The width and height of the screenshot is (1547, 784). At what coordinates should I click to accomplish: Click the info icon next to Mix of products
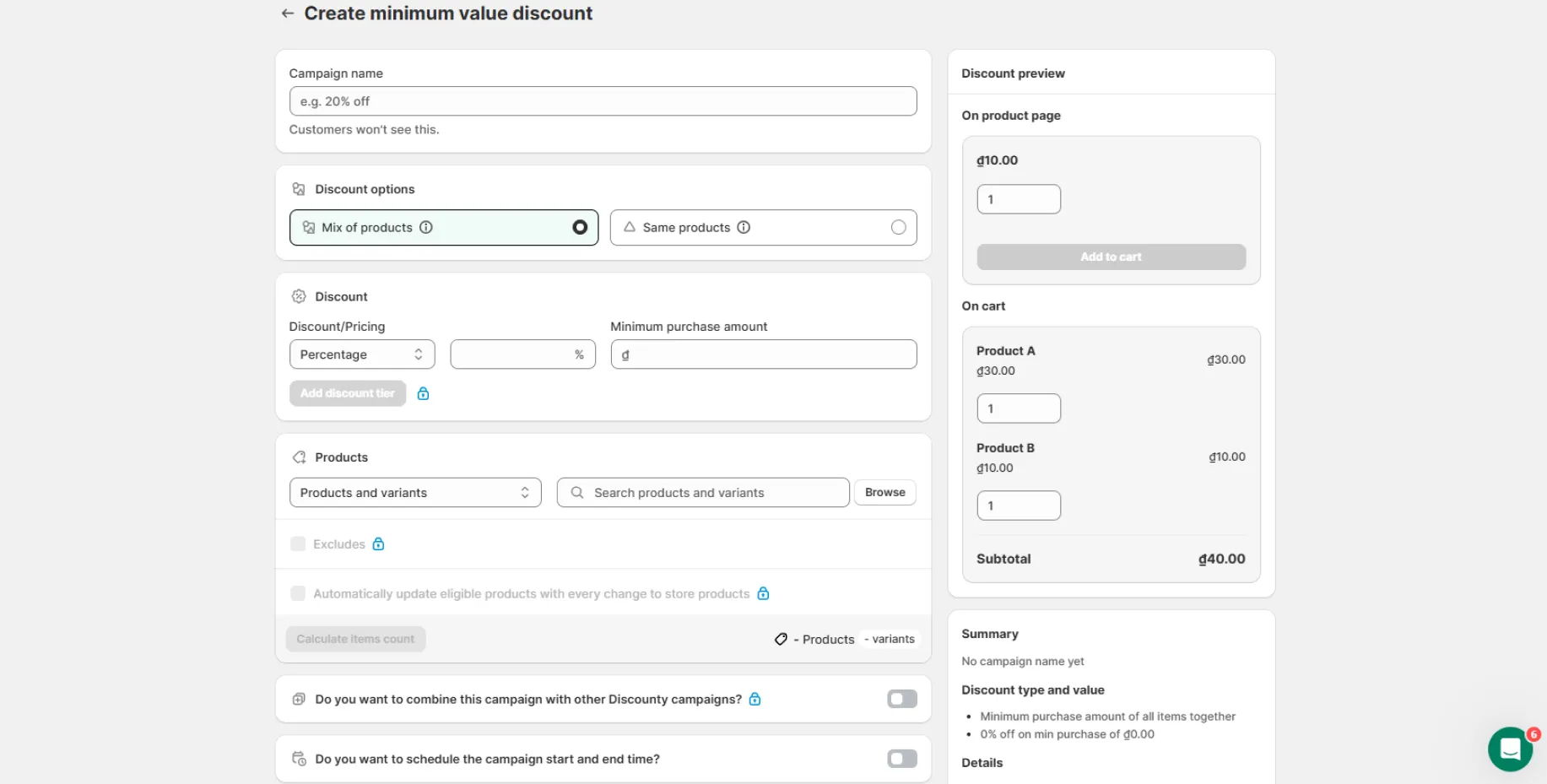[x=426, y=227]
